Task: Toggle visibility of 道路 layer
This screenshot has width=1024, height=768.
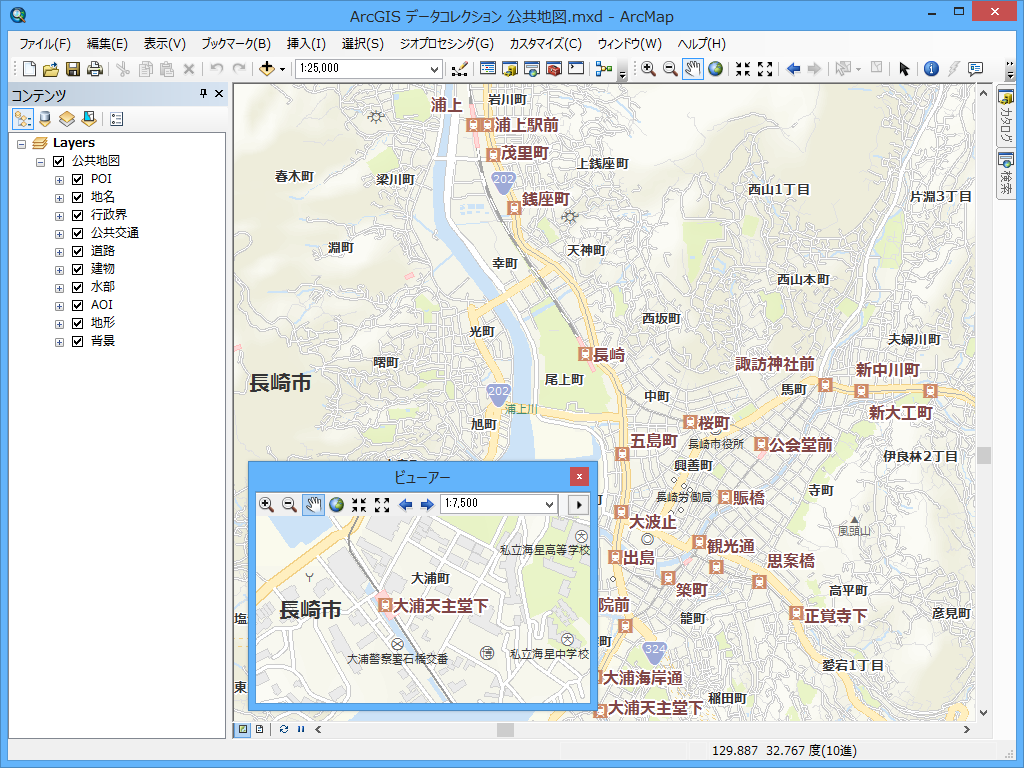Action: click(77, 251)
